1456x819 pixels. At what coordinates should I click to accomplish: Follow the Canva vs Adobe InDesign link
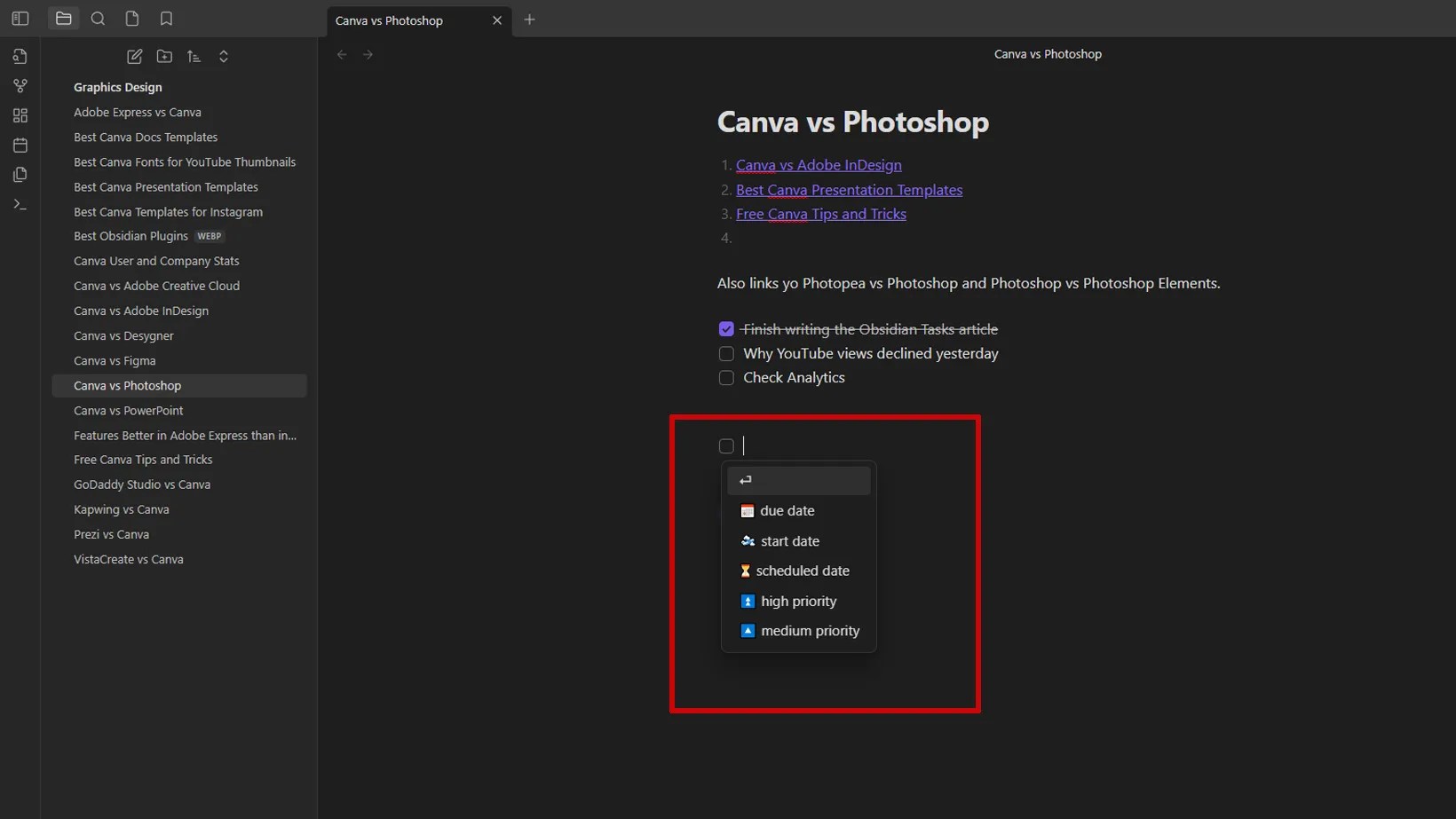(819, 165)
